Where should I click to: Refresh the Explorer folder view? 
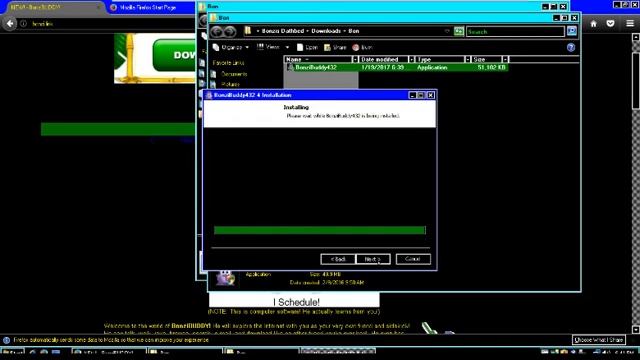point(459,31)
